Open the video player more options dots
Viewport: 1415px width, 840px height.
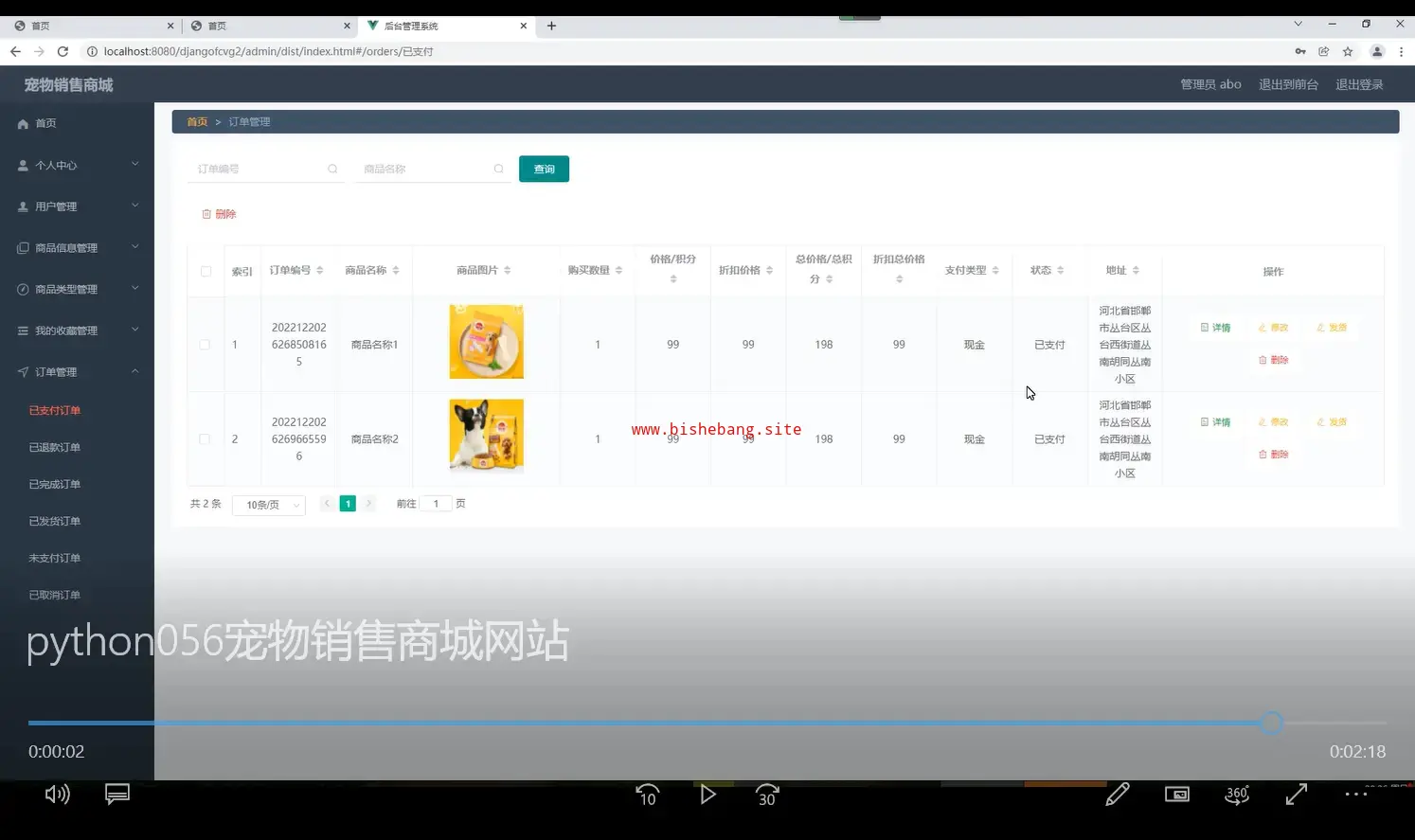(1356, 794)
